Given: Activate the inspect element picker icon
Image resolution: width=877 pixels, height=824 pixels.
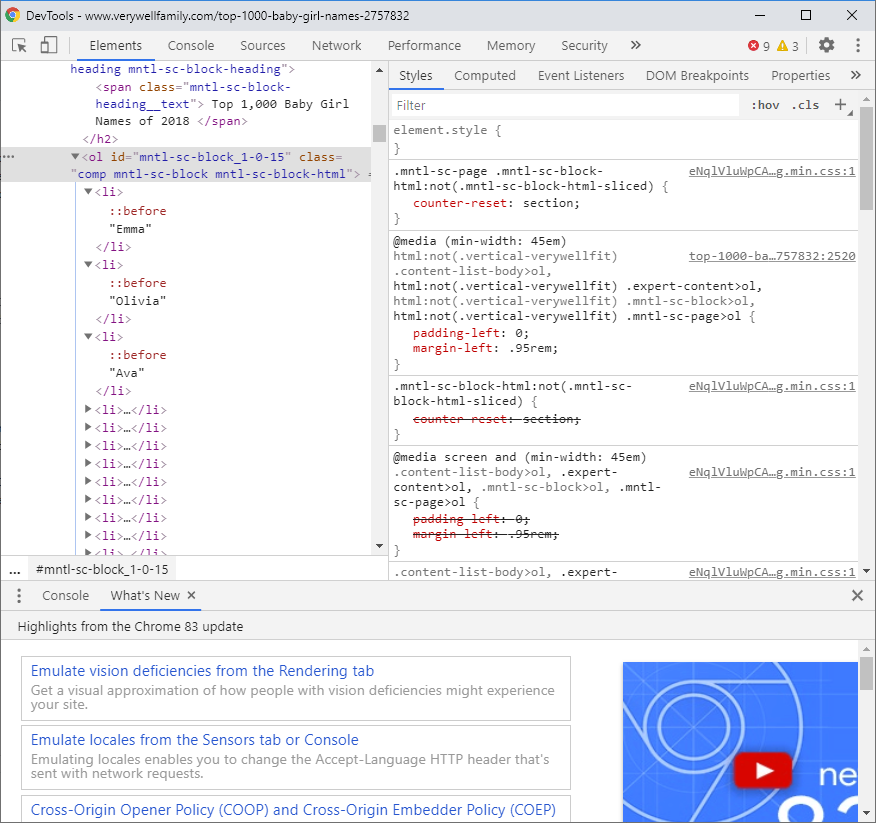Looking at the screenshot, I should click(x=20, y=45).
